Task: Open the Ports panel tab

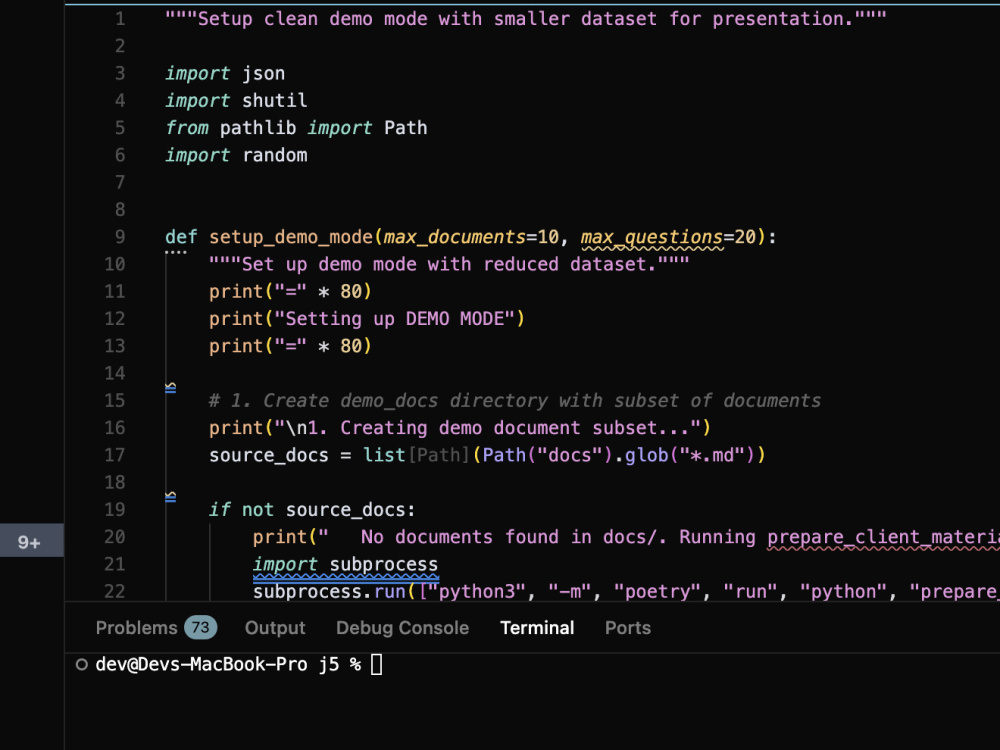Action: point(628,628)
